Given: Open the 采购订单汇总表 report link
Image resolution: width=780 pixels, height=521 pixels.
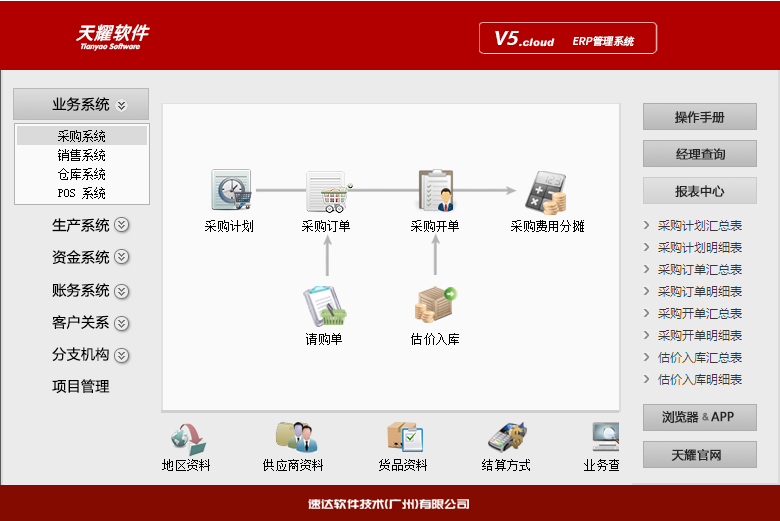Looking at the screenshot, I should 700,269.
